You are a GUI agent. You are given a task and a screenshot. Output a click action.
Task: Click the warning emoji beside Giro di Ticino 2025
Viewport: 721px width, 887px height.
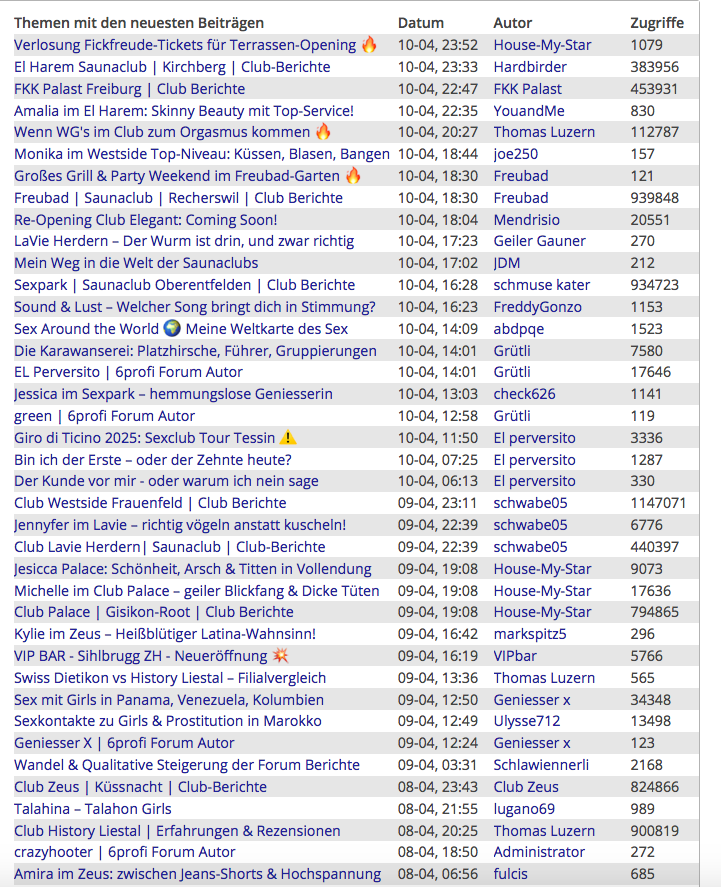pos(288,438)
